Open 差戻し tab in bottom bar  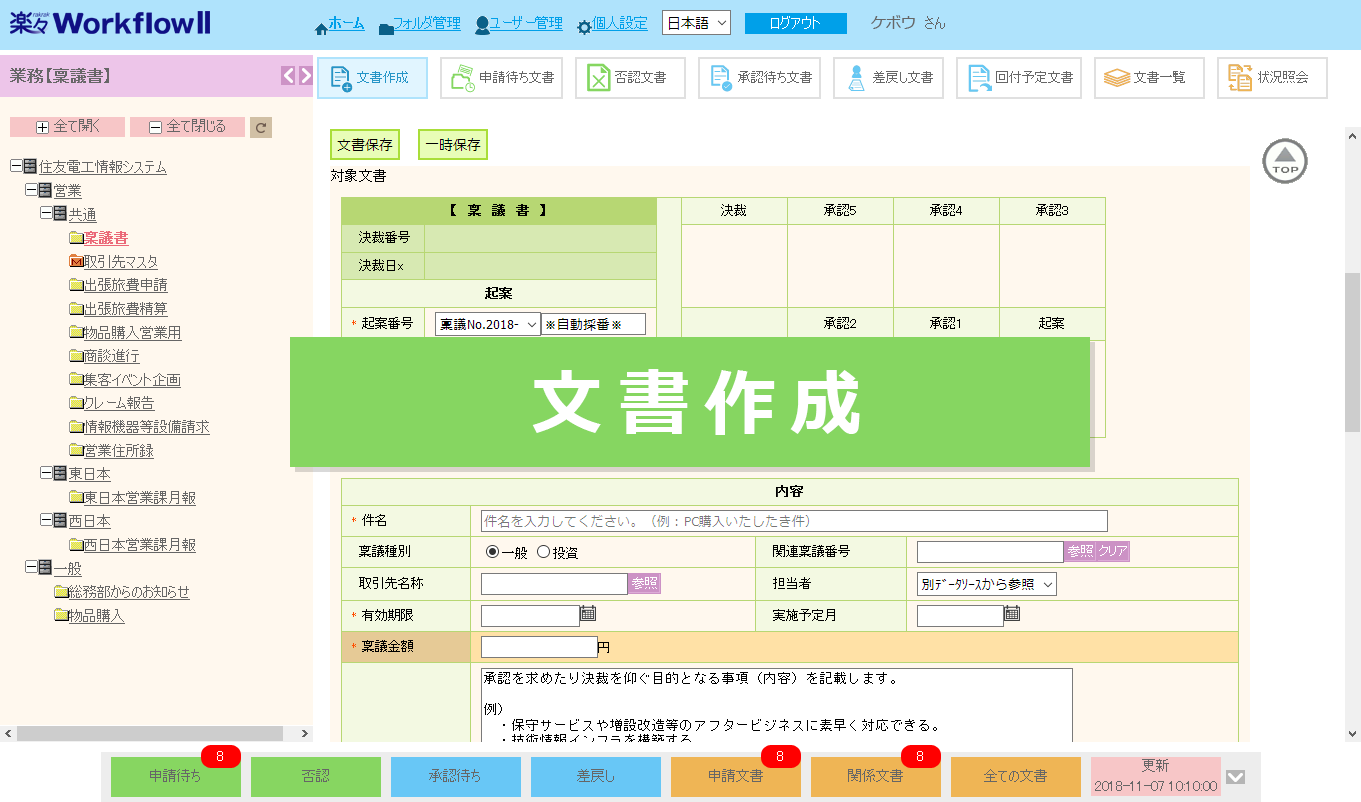[596, 777]
